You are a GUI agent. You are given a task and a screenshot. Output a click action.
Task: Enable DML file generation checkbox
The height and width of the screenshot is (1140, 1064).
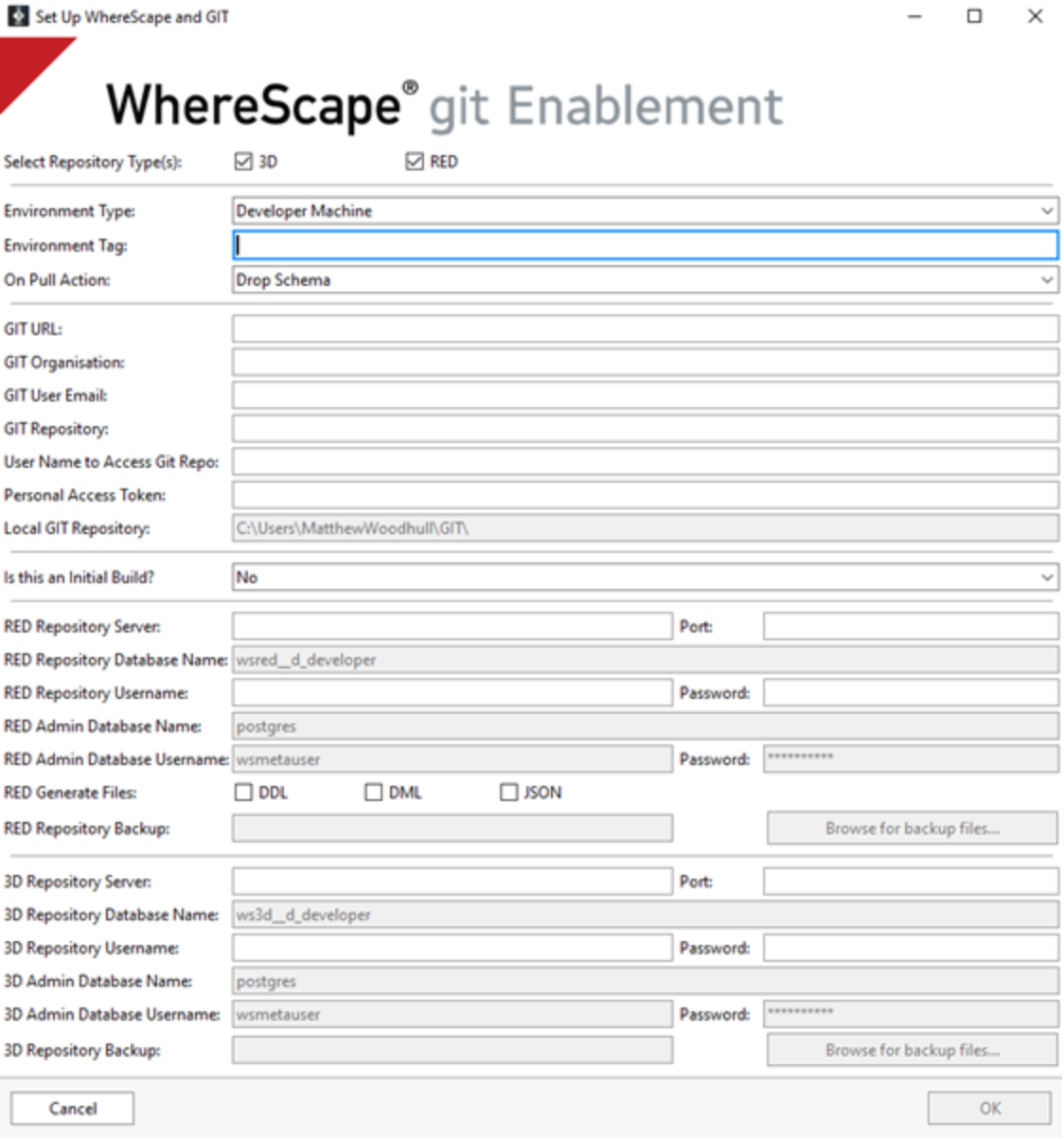pyautogui.click(x=374, y=793)
